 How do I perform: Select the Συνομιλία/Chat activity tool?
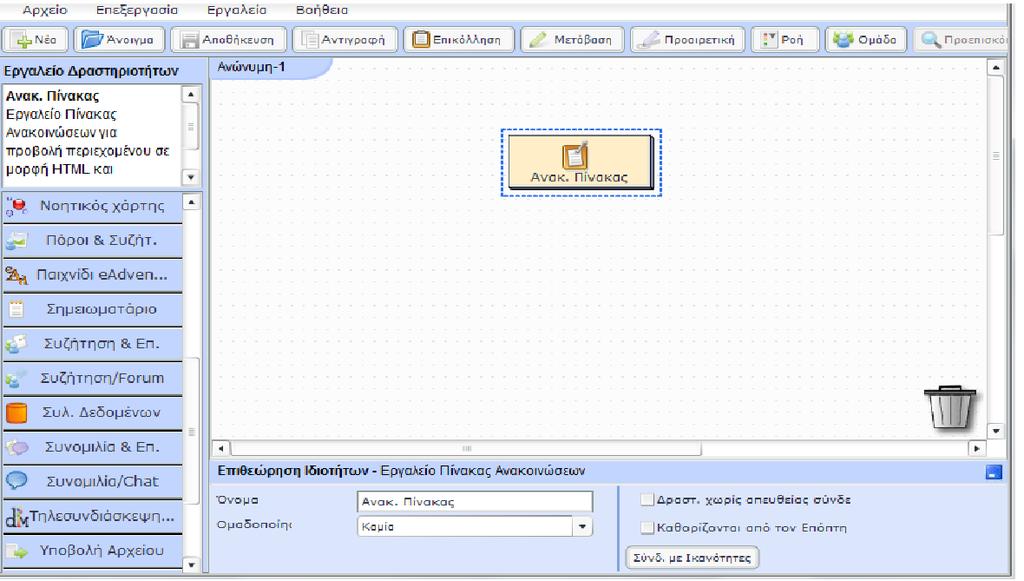pos(92,482)
